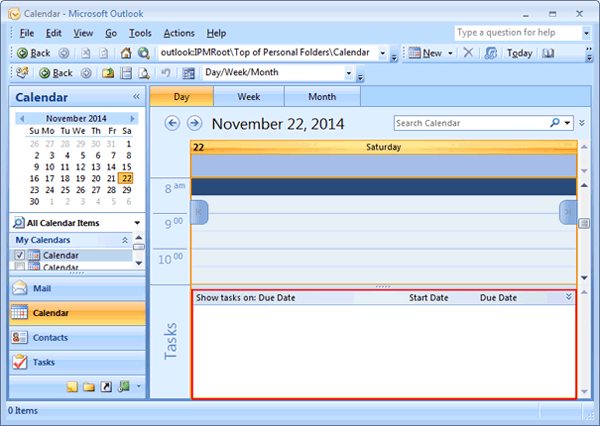
Task: Click the Back button in second toolbar
Action: coord(56,73)
